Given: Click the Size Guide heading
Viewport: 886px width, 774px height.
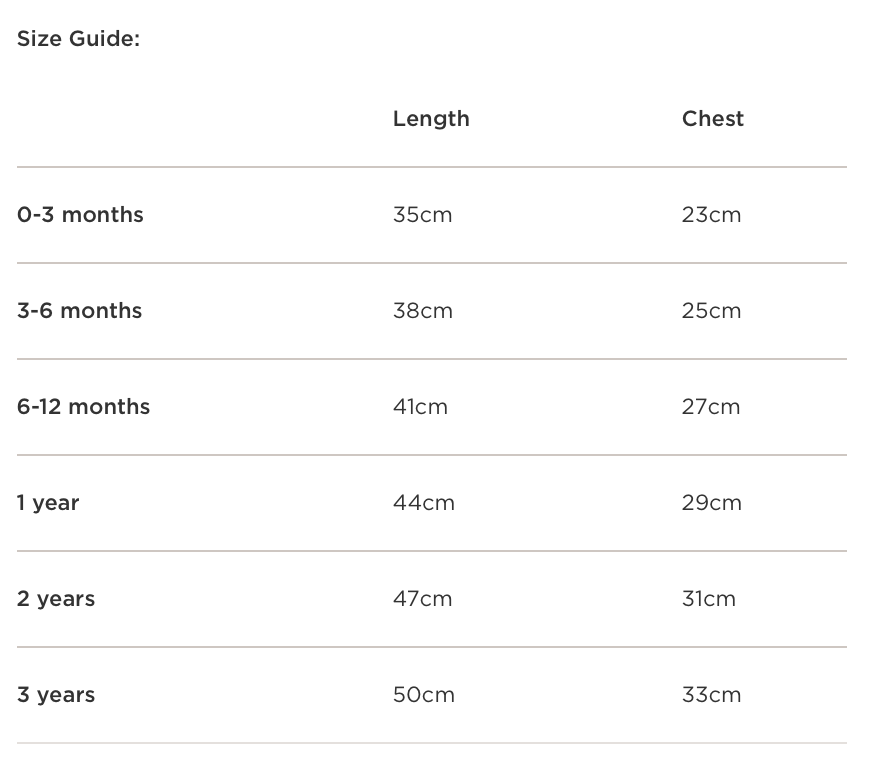Looking at the screenshot, I should click(78, 41).
